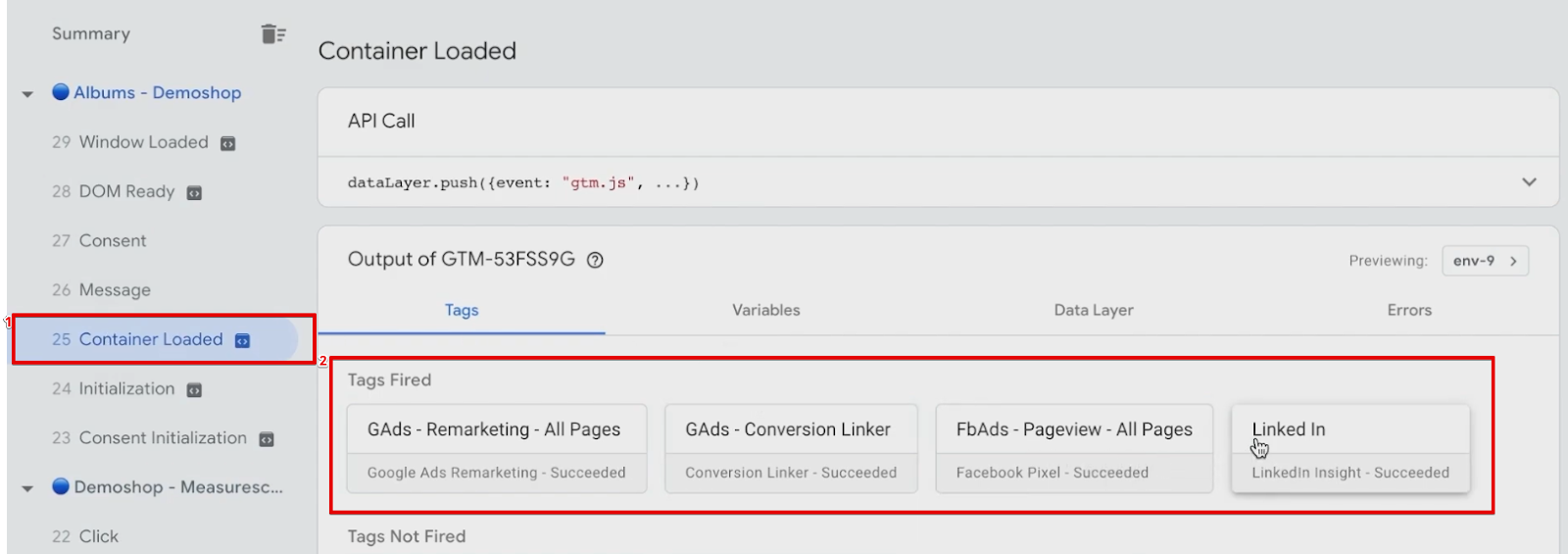Expand the API Call dataLayer.push details
The height and width of the screenshot is (554, 1568).
[1529, 182]
